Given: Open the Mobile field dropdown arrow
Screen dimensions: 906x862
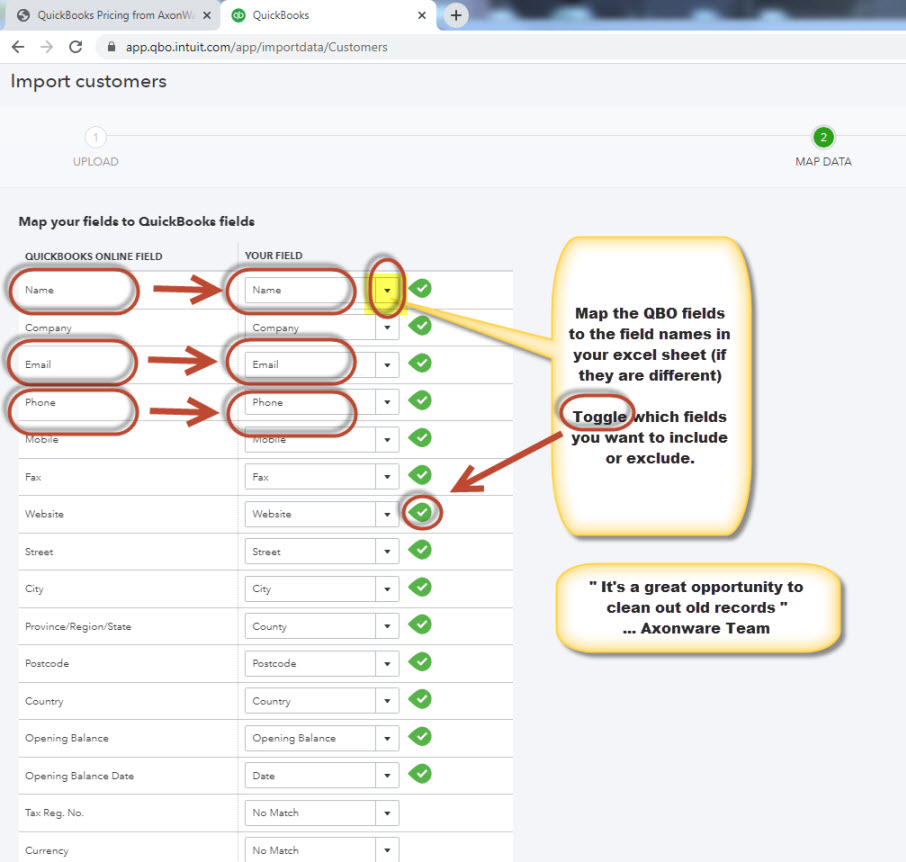Looking at the screenshot, I should 387,440.
